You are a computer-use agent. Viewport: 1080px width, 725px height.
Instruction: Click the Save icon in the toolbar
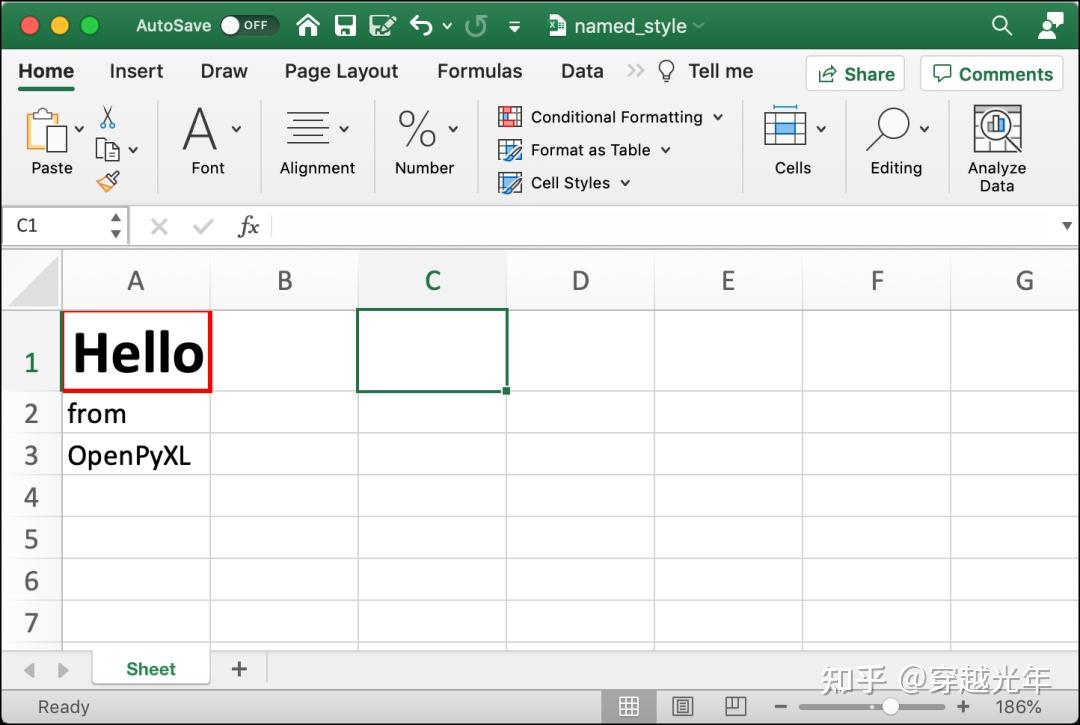(x=344, y=25)
